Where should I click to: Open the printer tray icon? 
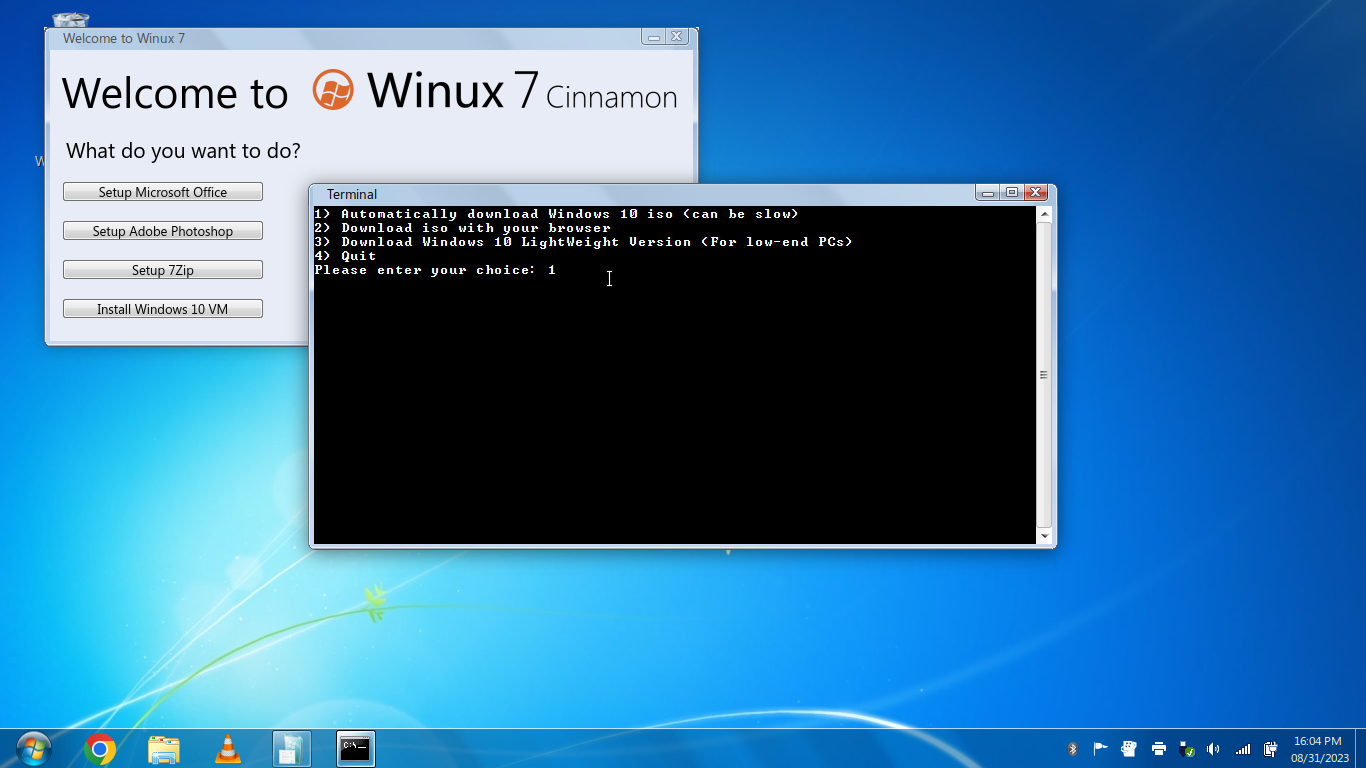pyautogui.click(x=1158, y=749)
